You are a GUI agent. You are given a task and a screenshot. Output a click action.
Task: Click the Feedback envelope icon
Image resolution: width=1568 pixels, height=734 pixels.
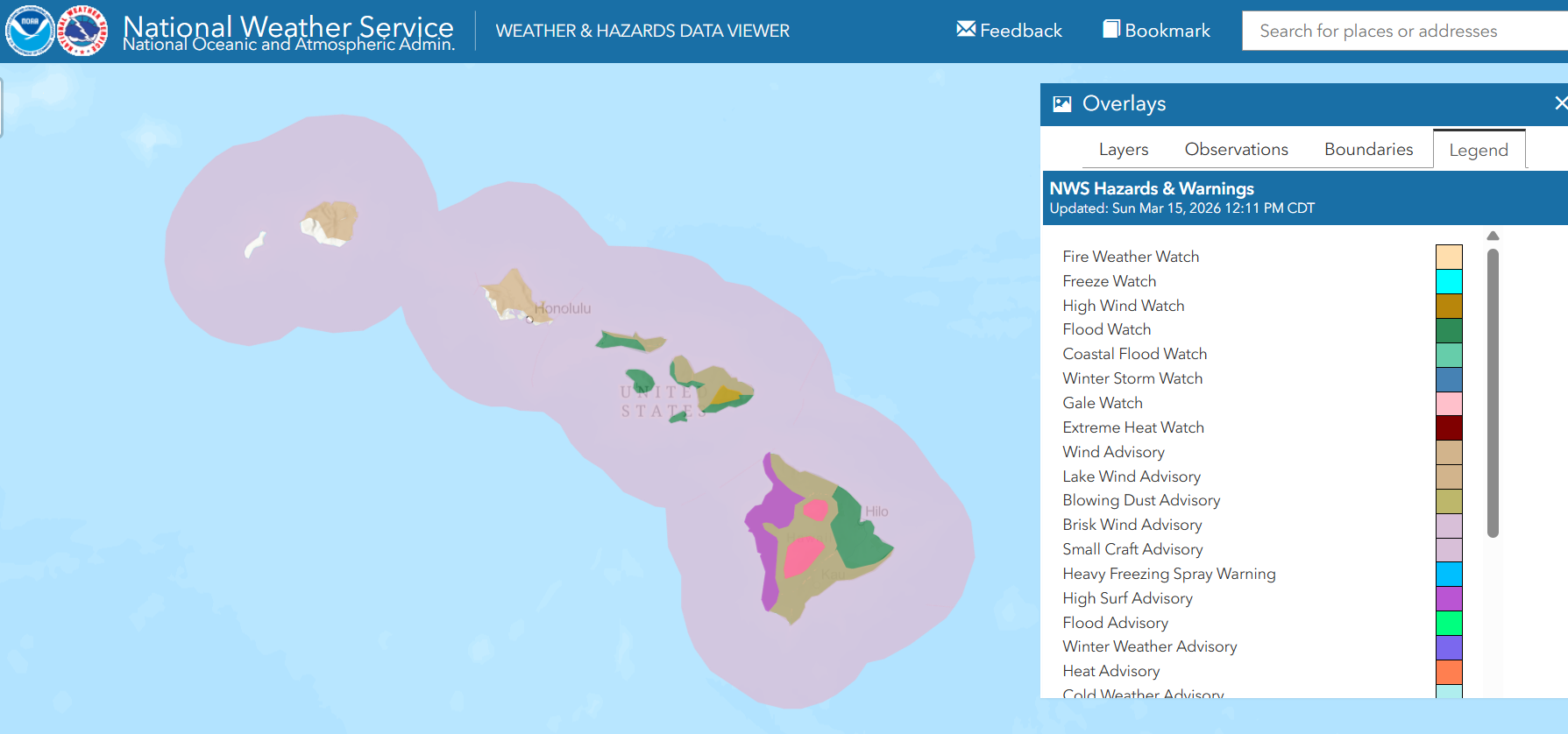tap(966, 29)
